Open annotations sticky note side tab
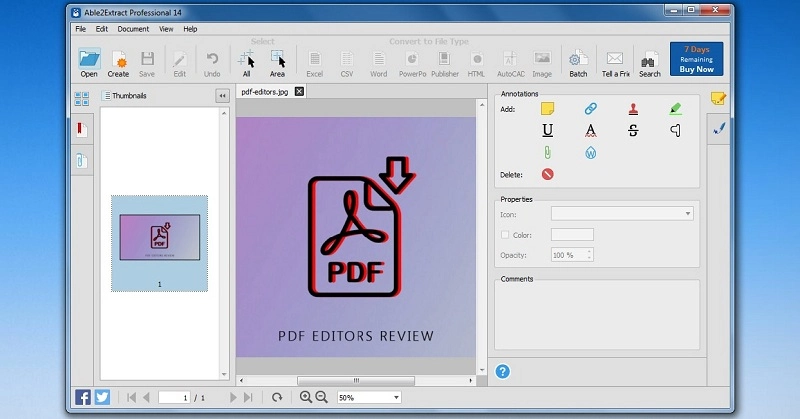Viewport: 800px width, 419px height. (718, 98)
